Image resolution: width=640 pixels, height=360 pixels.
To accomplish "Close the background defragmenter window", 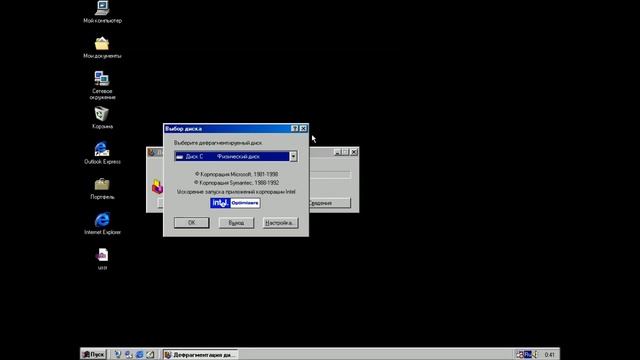I will pos(353,152).
